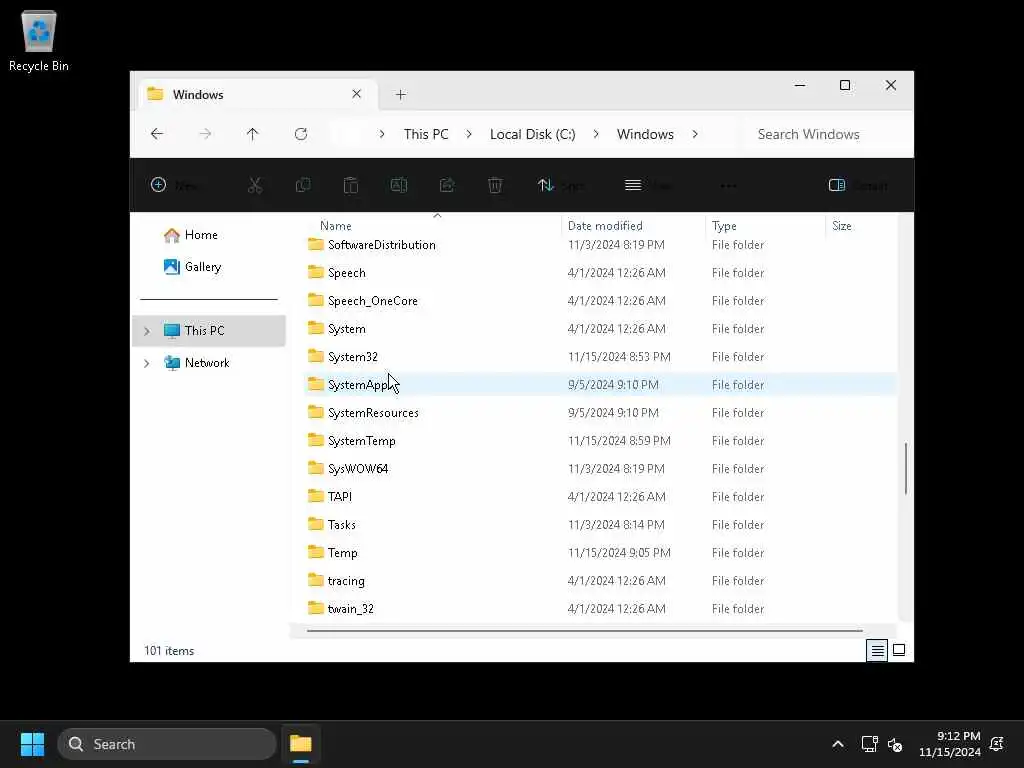Click the Temp folder icon
The width and height of the screenshot is (1024, 768).
316,552
